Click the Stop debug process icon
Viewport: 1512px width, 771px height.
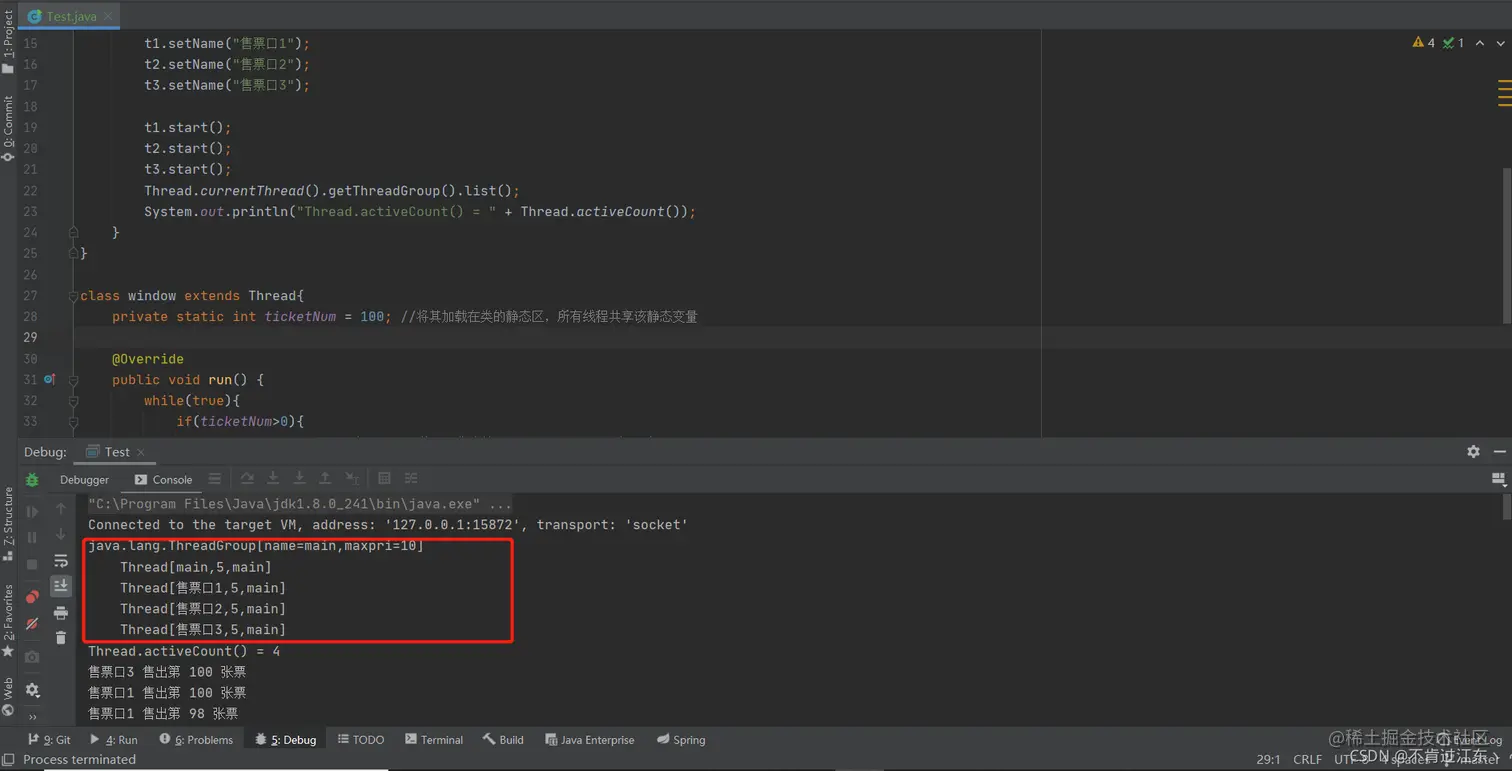click(32, 564)
